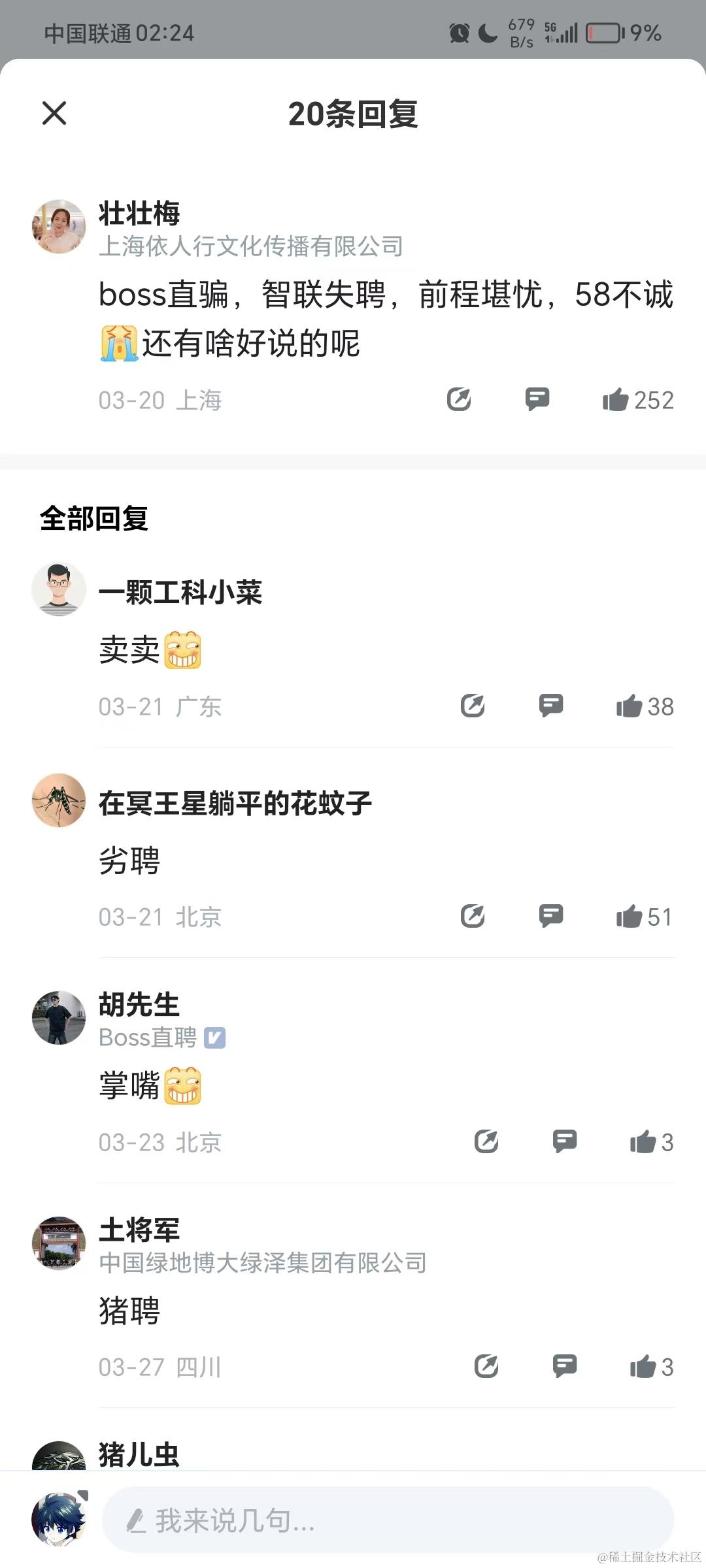
Task: Share the 卖卖 reply from 一颗工科小菜
Action: (473, 706)
